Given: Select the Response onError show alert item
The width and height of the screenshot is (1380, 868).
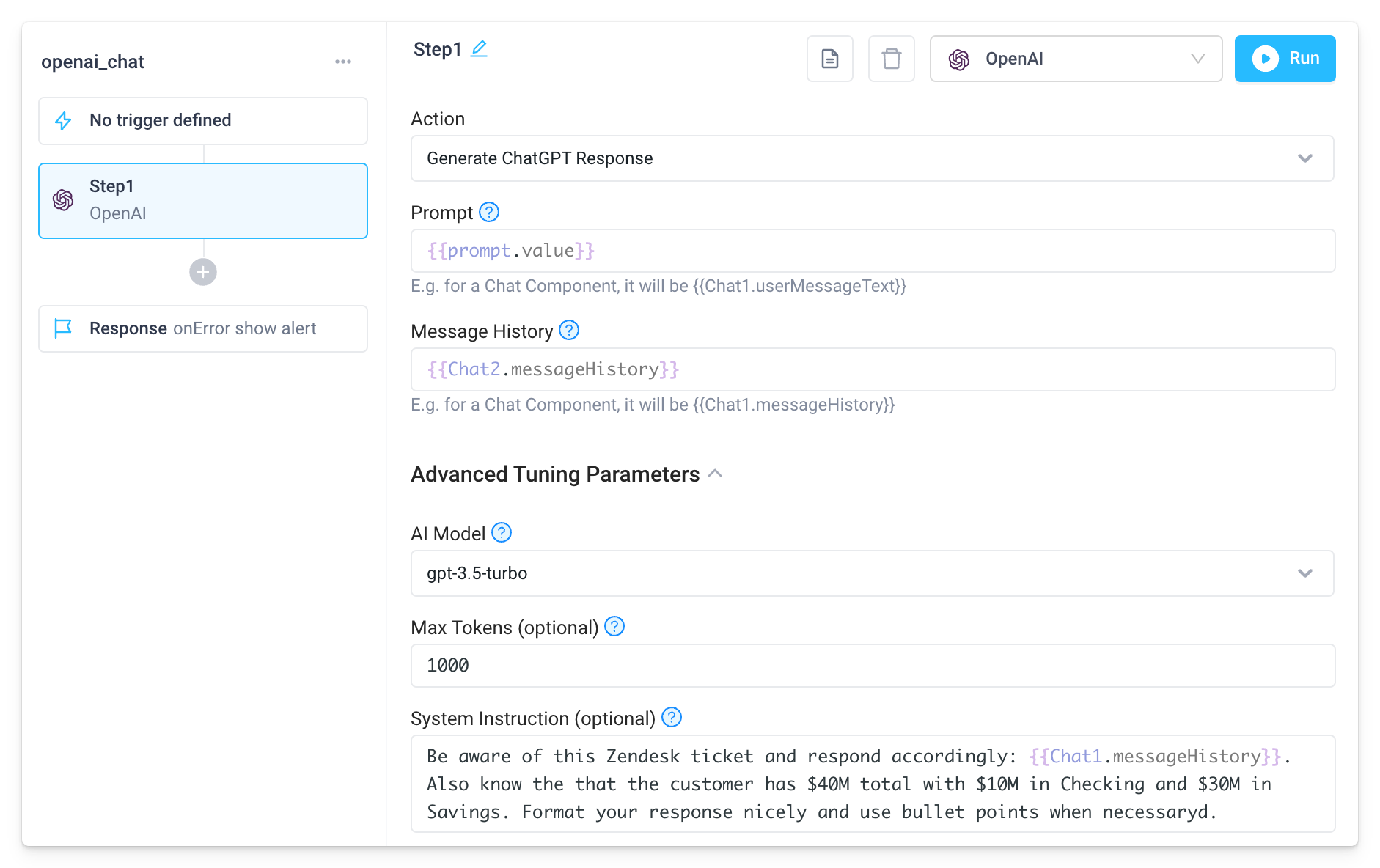Looking at the screenshot, I should (x=202, y=328).
